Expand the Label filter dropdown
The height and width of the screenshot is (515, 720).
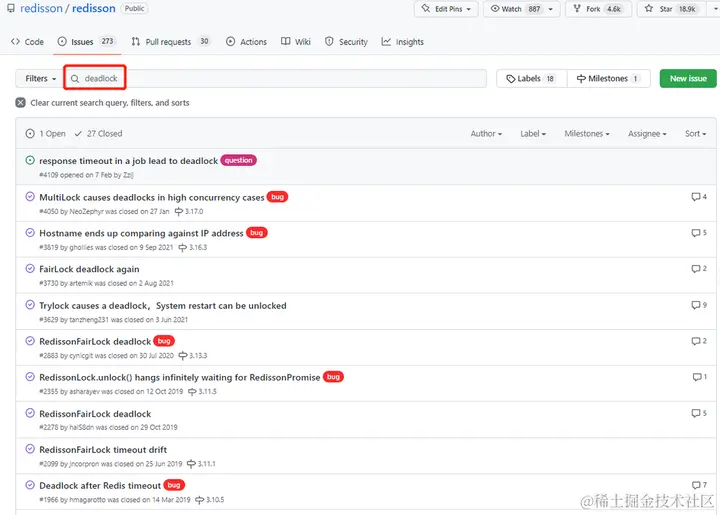pos(533,134)
